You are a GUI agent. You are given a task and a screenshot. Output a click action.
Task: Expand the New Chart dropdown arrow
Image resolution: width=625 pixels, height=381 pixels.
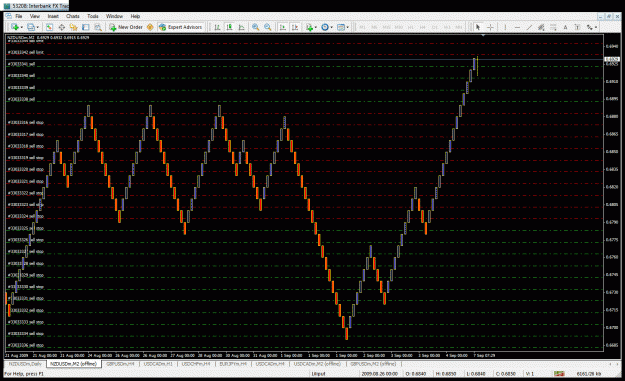[22, 27]
